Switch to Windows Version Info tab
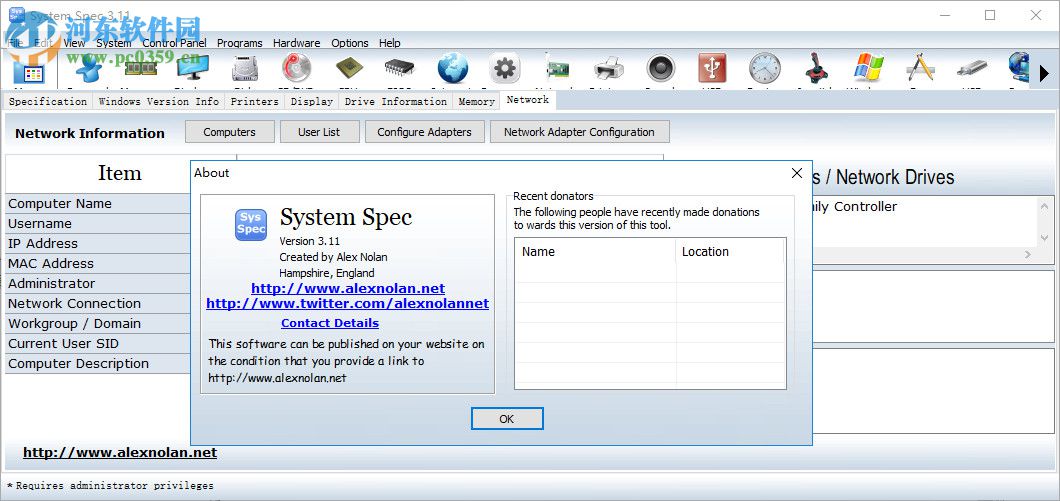Screen dimensions: 1060x501 (159, 101)
